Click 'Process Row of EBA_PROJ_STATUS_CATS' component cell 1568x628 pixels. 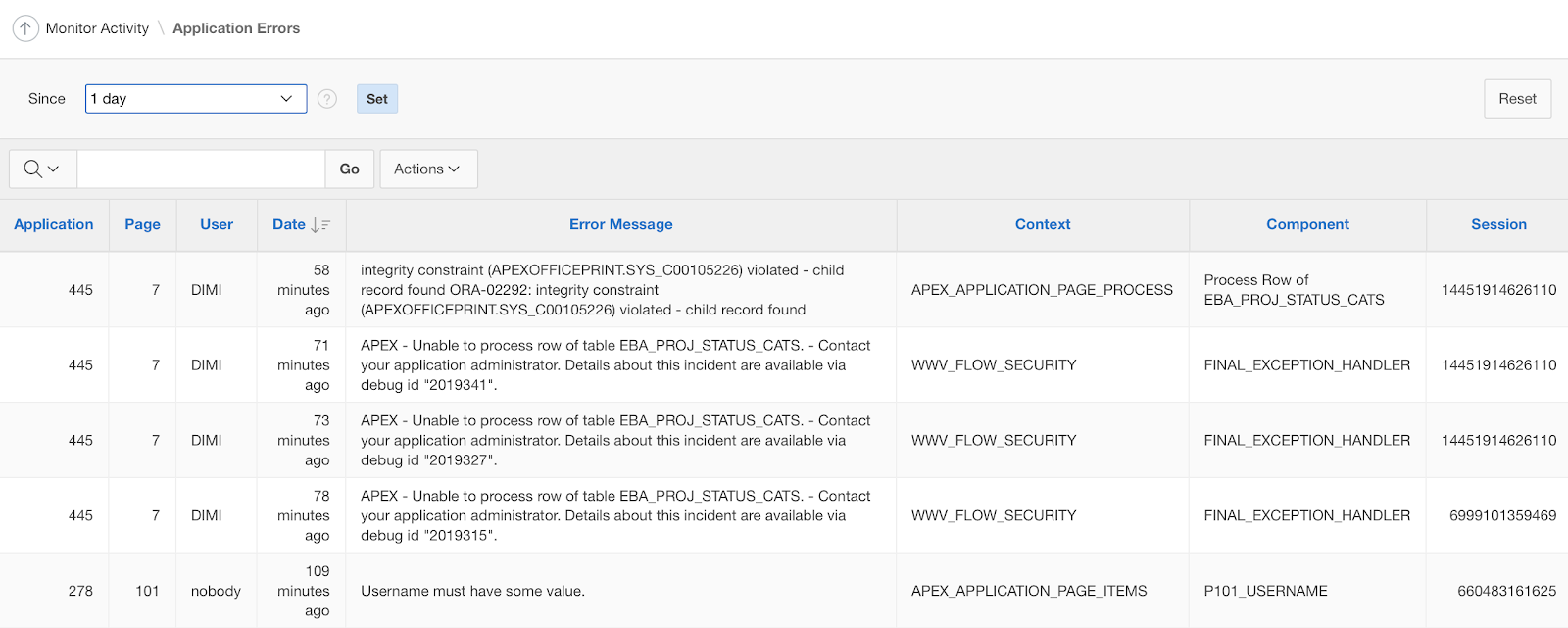(1294, 290)
